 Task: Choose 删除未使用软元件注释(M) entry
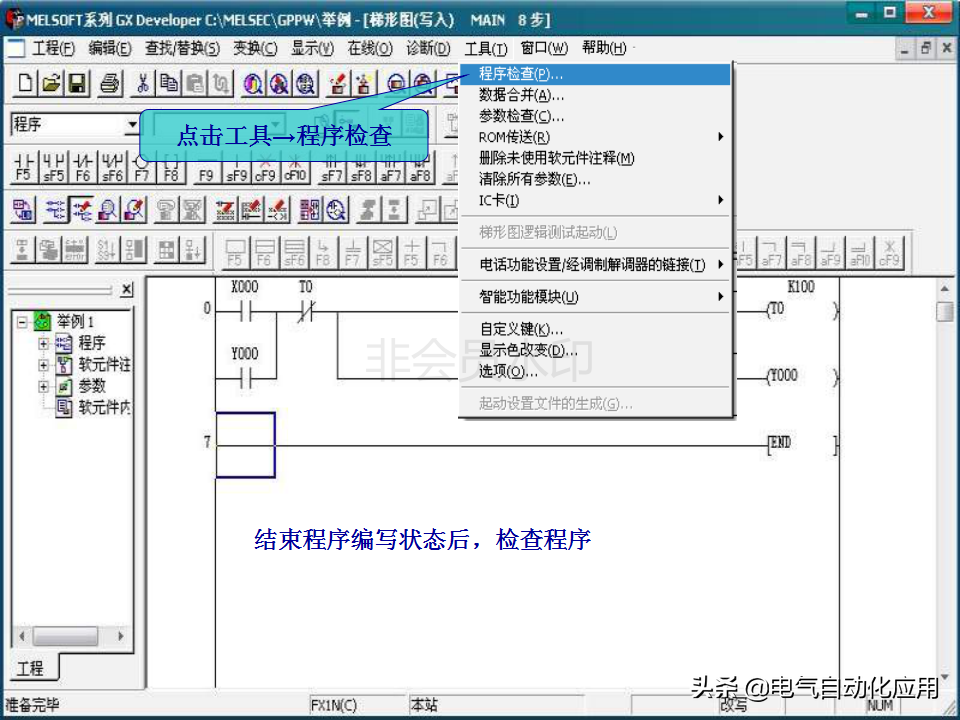(x=594, y=158)
